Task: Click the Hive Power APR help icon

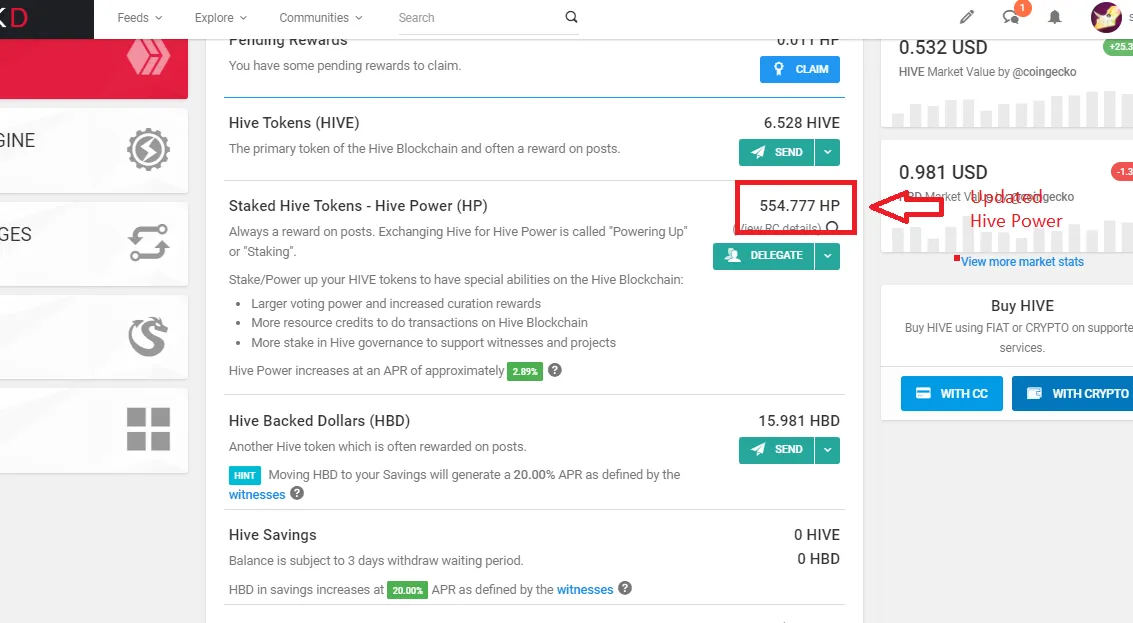Action: 555,370
